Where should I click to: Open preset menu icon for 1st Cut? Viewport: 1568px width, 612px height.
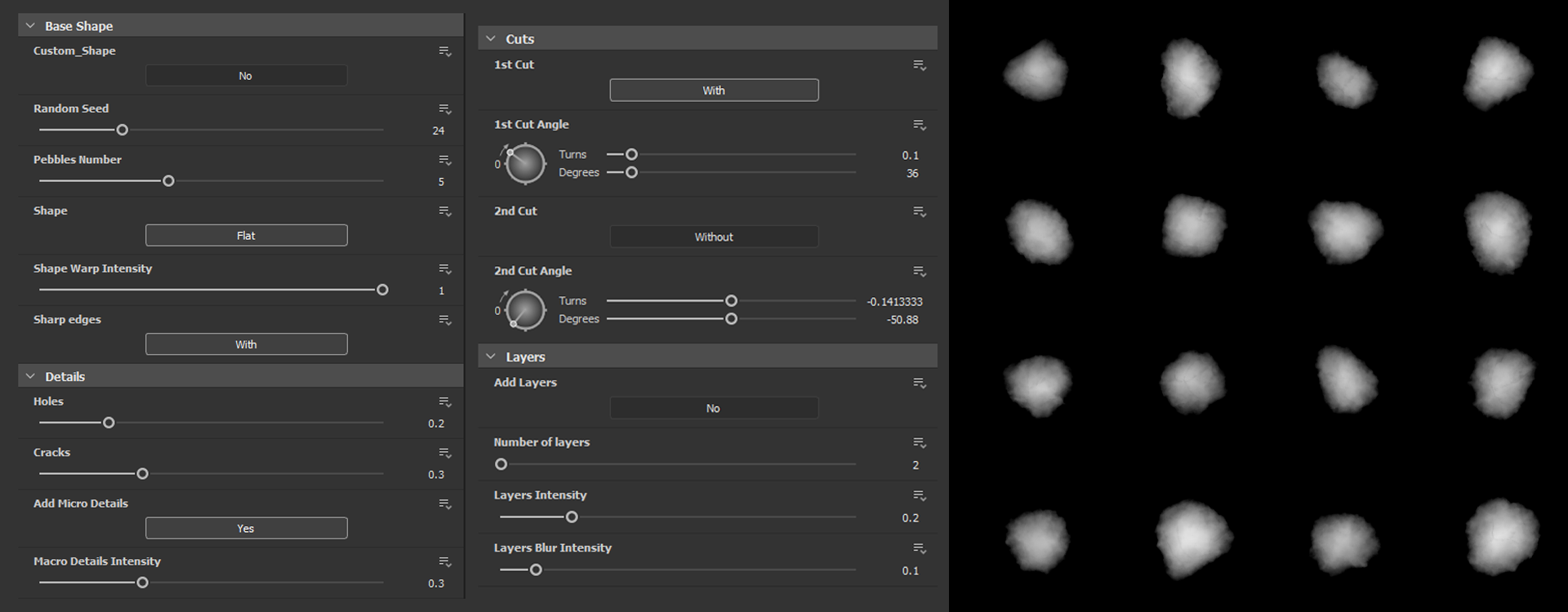point(920,65)
